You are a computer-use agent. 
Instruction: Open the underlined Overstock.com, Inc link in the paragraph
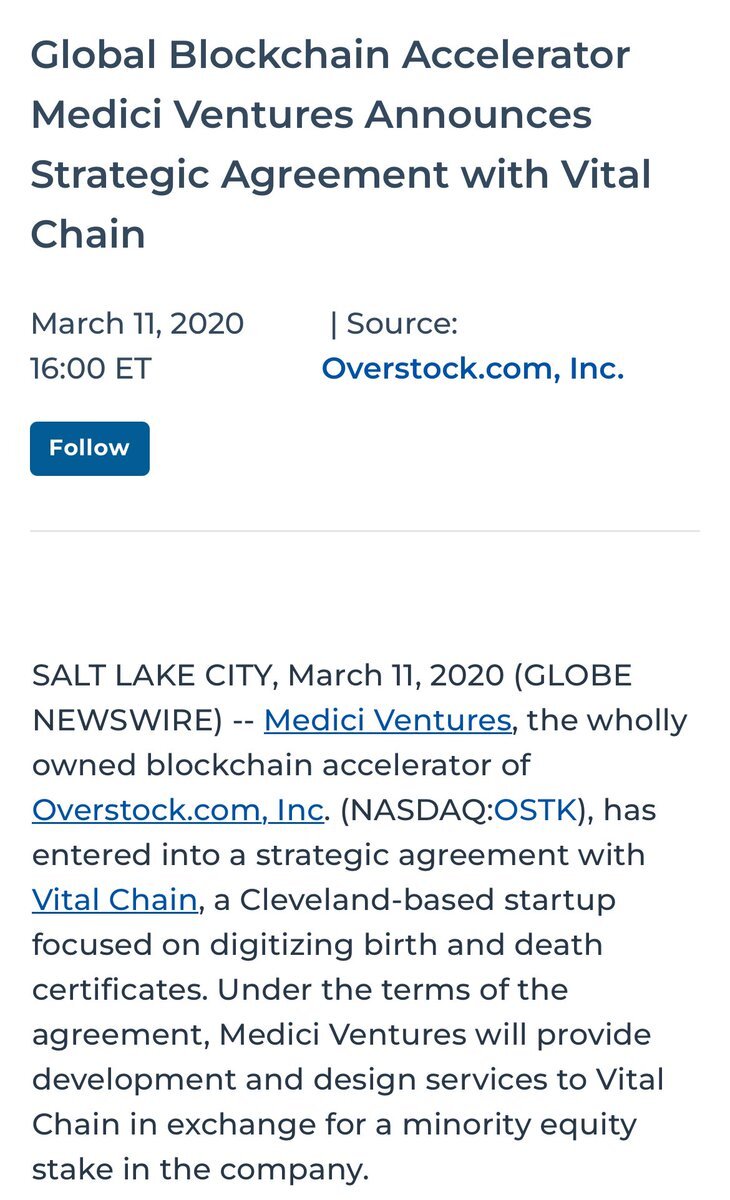pyautogui.click(x=178, y=810)
